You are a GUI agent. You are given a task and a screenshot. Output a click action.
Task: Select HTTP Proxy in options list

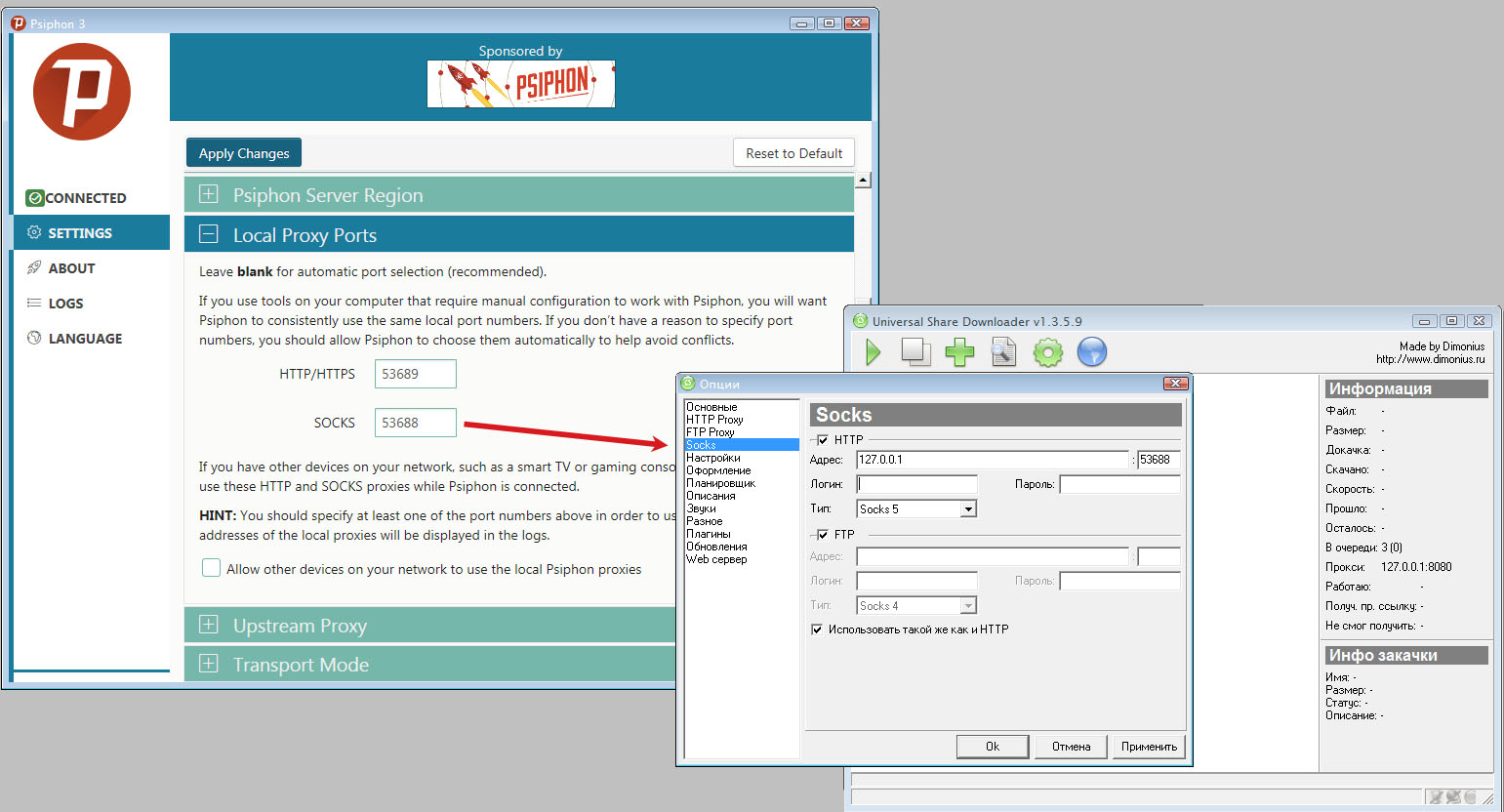[742, 420]
